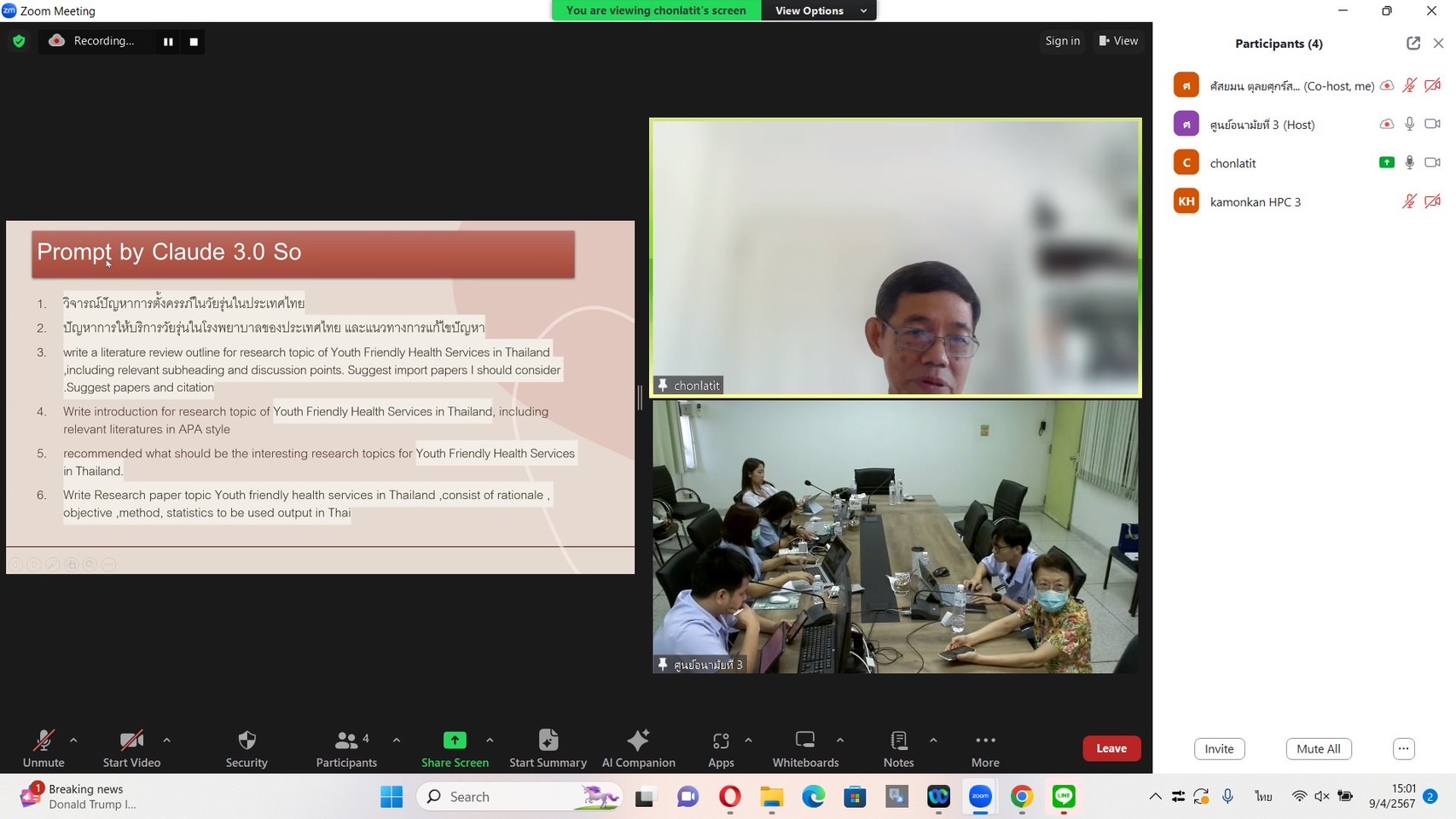This screenshot has width=1456, height=819.
Task: Click the Host's camera icon
Action: point(1432,125)
